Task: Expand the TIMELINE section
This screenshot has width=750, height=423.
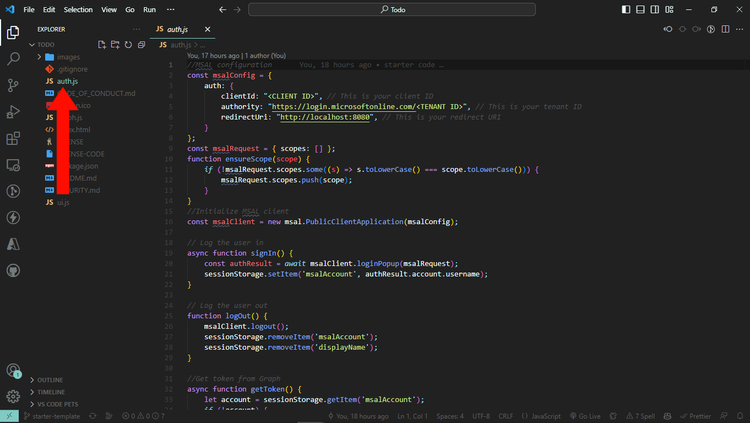Action: coord(51,392)
